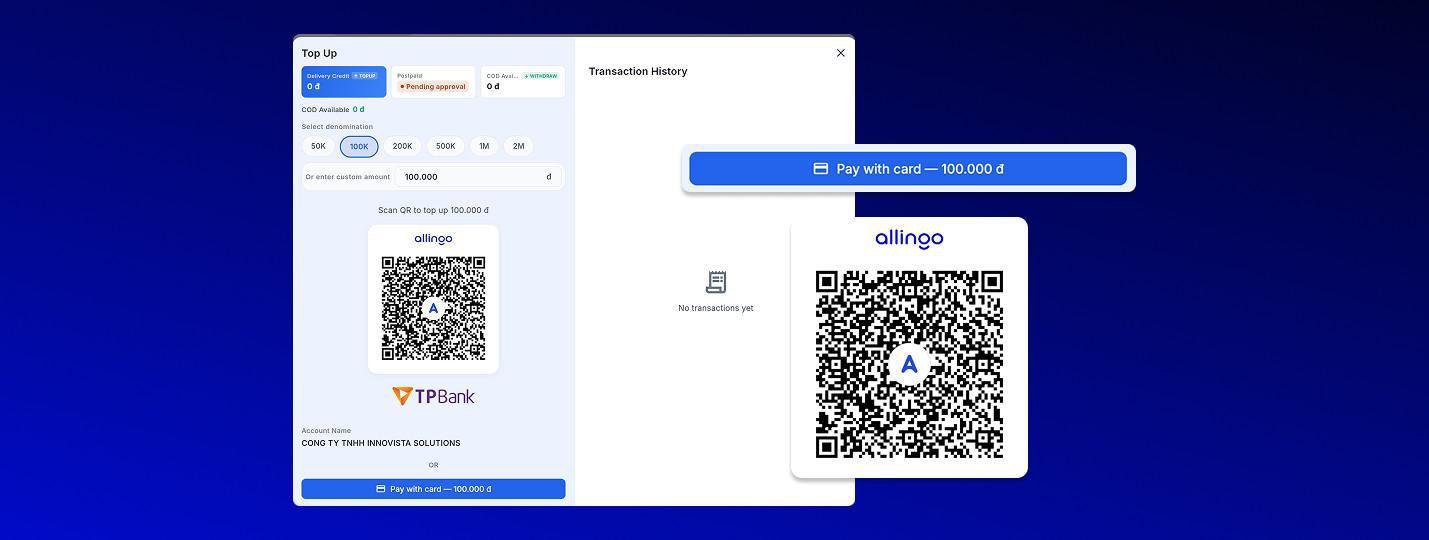Click the card icon in dialog pay button
The image size is (1429, 540).
coord(381,489)
